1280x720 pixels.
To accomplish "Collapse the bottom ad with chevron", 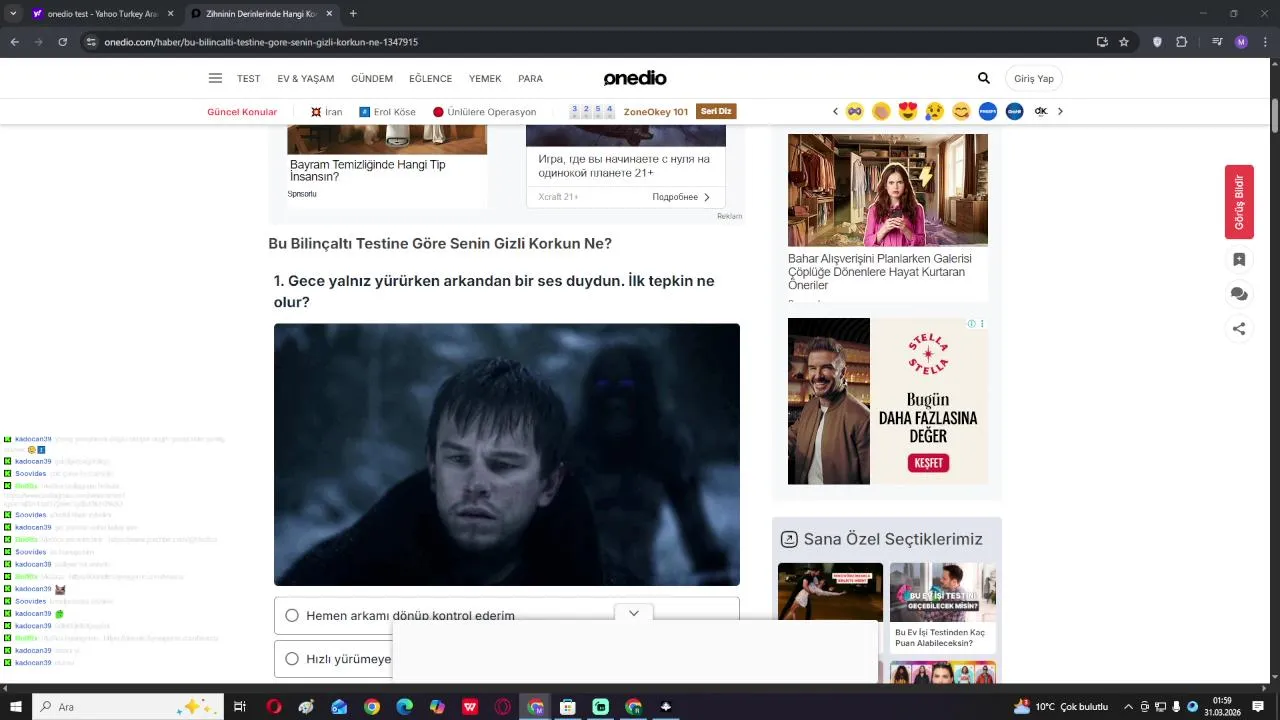I will [633, 613].
